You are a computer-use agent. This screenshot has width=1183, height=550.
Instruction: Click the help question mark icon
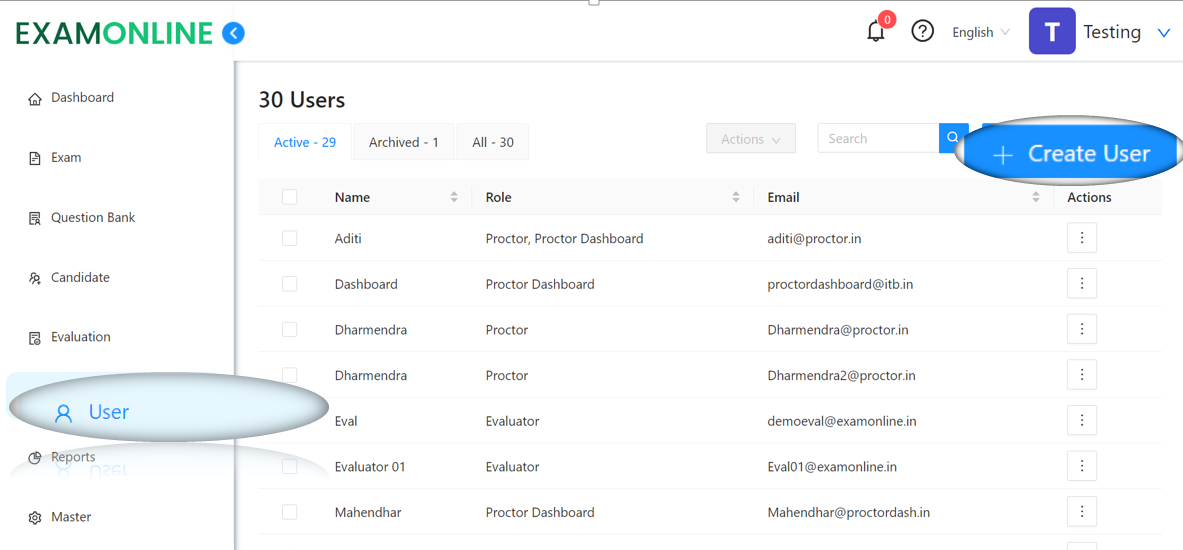coord(923,32)
